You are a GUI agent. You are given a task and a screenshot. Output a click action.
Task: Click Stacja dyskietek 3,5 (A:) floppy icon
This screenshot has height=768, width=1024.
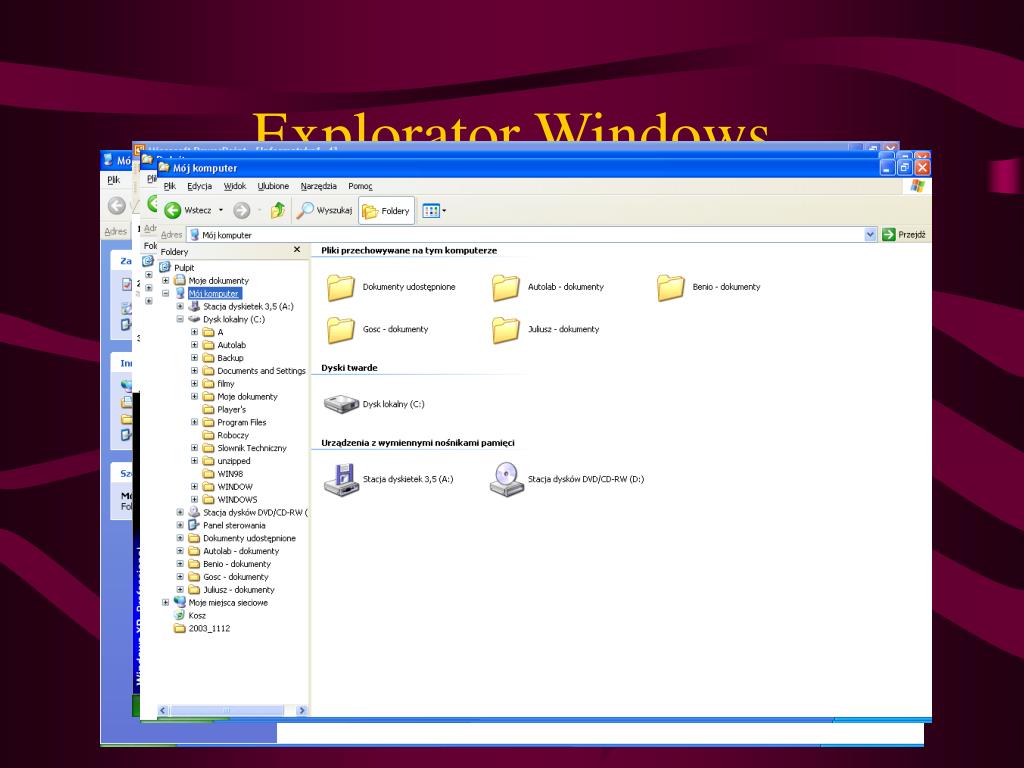click(342, 479)
